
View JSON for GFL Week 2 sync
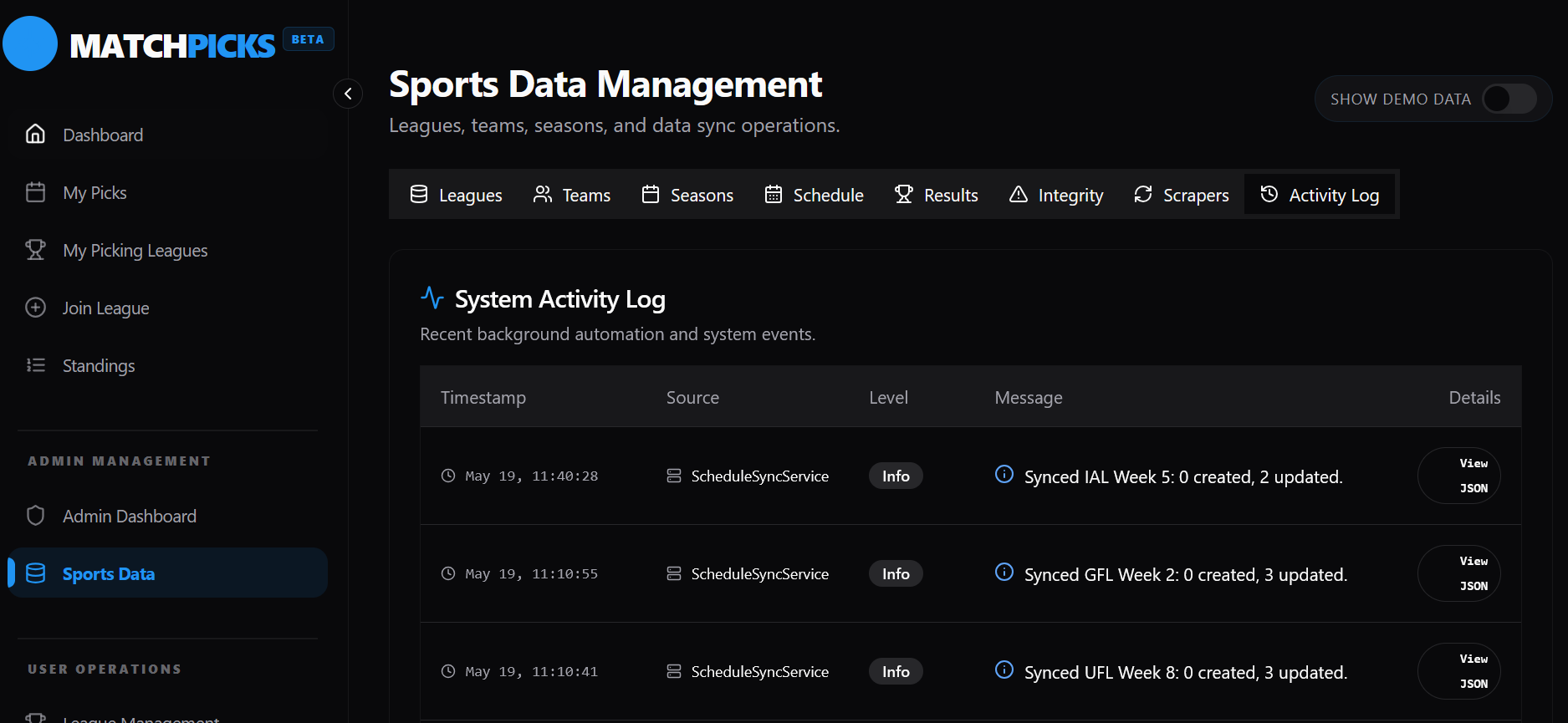click(1459, 573)
